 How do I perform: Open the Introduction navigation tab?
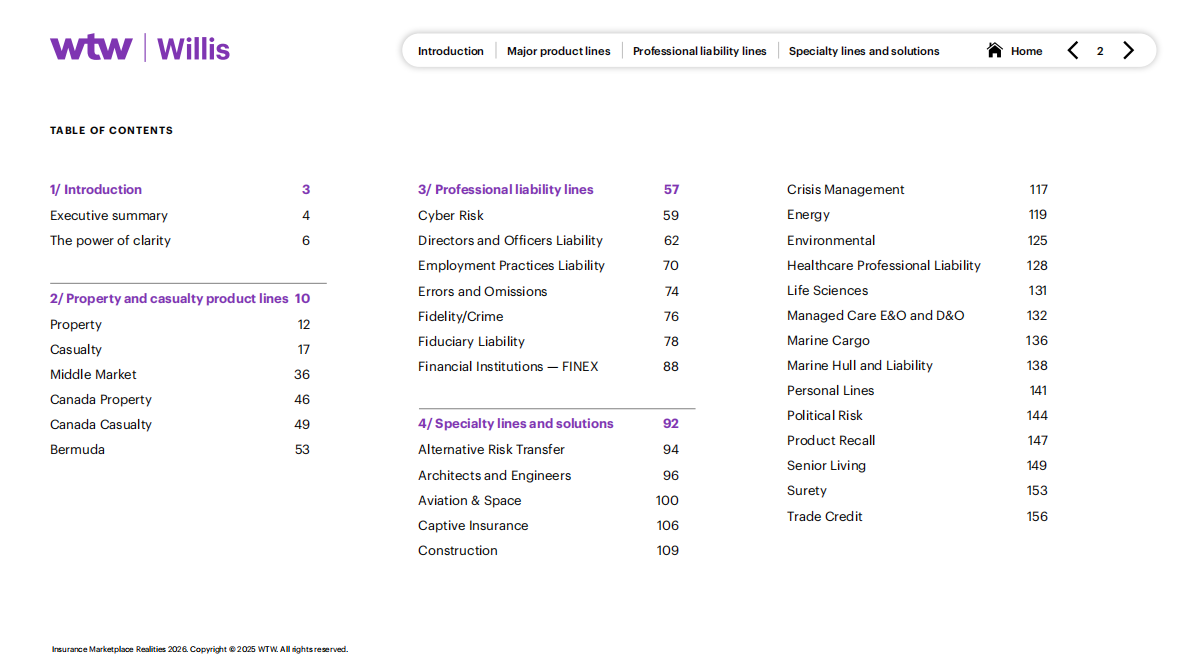pyautogui.click(x=450, y=51)
